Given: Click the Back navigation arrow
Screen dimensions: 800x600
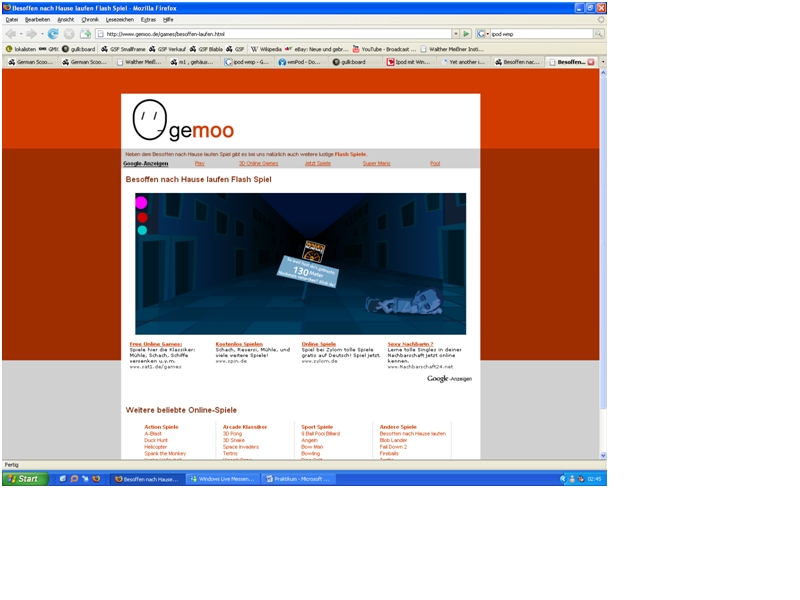Looking at the screenshot, I should 10,34.
